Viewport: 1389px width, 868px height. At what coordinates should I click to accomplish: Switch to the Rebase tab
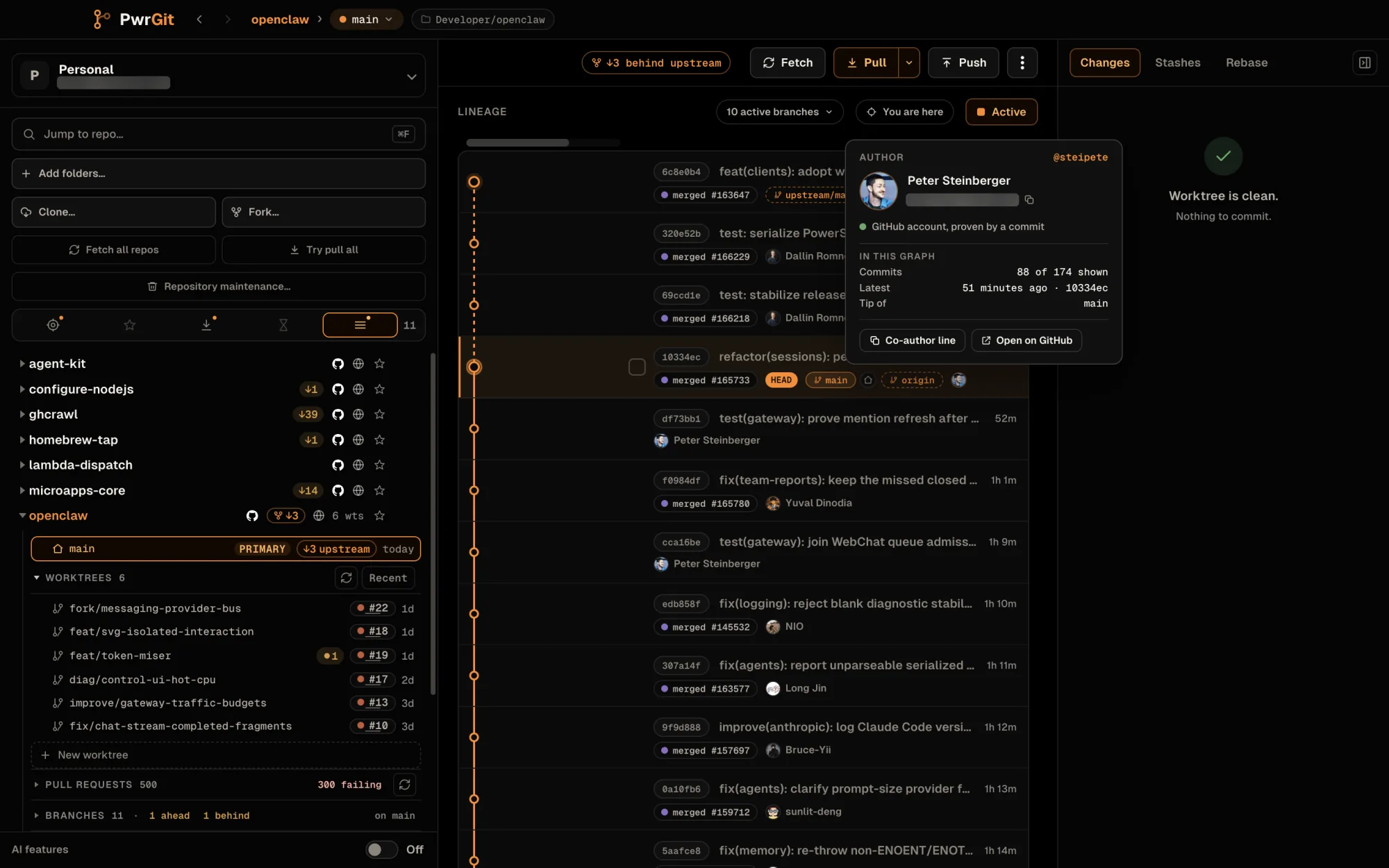pos(1247,62)
